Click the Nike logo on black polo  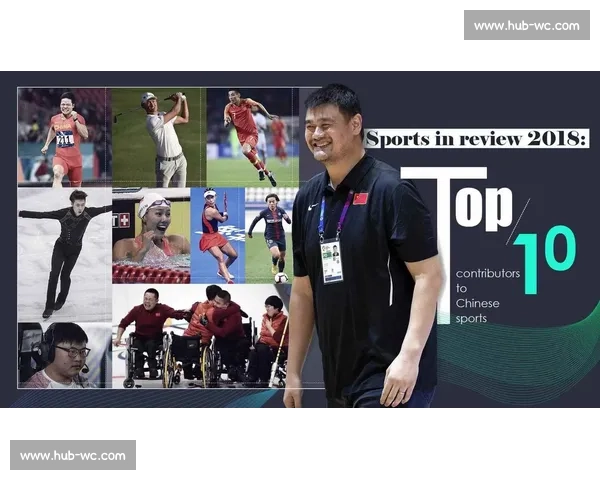click(313, 207)
